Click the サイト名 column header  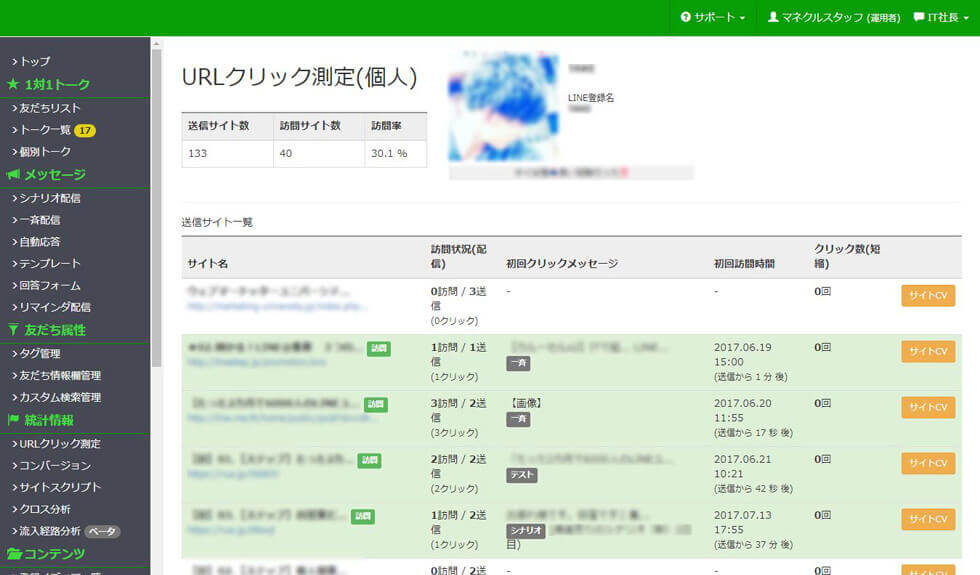[208, 264]
